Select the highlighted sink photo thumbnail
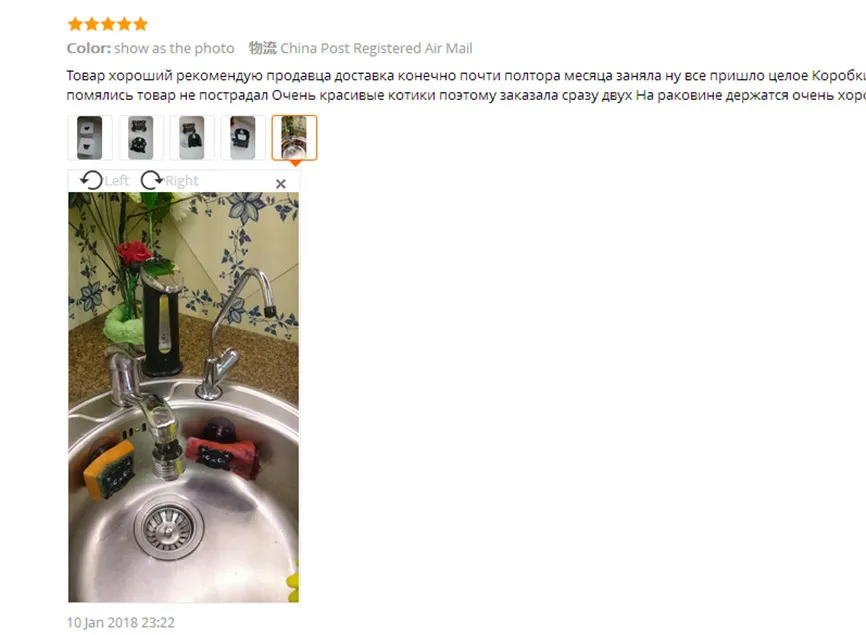 pyautogui.click(x=294, y=138)
